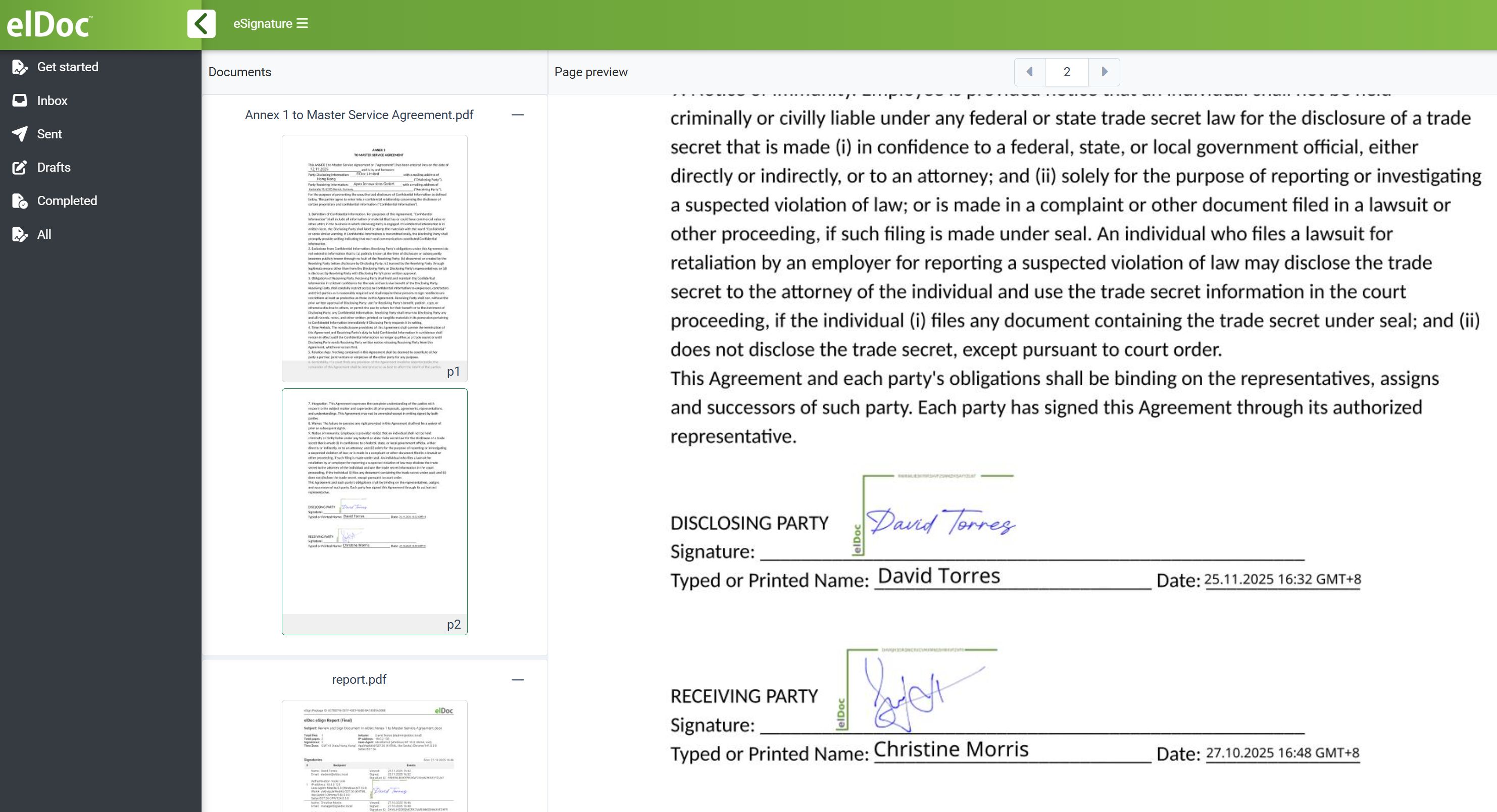Open the eSignature hamburger menu
The image size is (1497, 812).
click(302, 23)
